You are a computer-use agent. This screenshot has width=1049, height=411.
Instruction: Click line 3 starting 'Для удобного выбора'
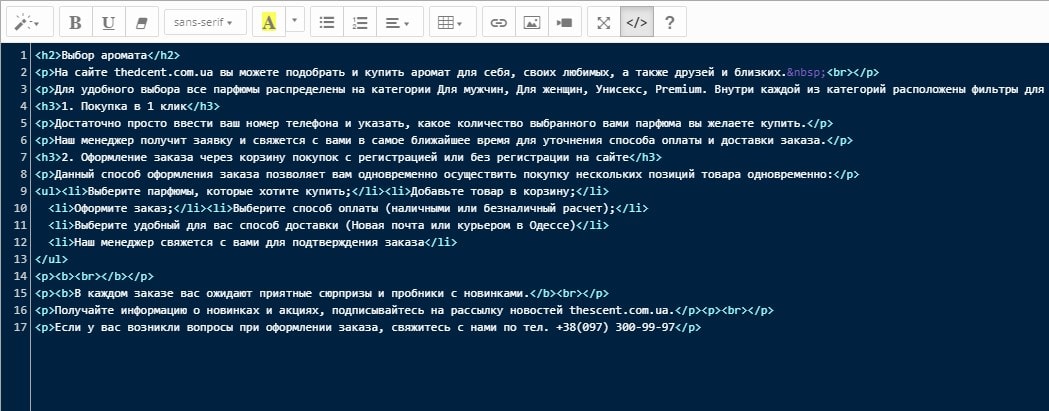click(x=541, y=89)
